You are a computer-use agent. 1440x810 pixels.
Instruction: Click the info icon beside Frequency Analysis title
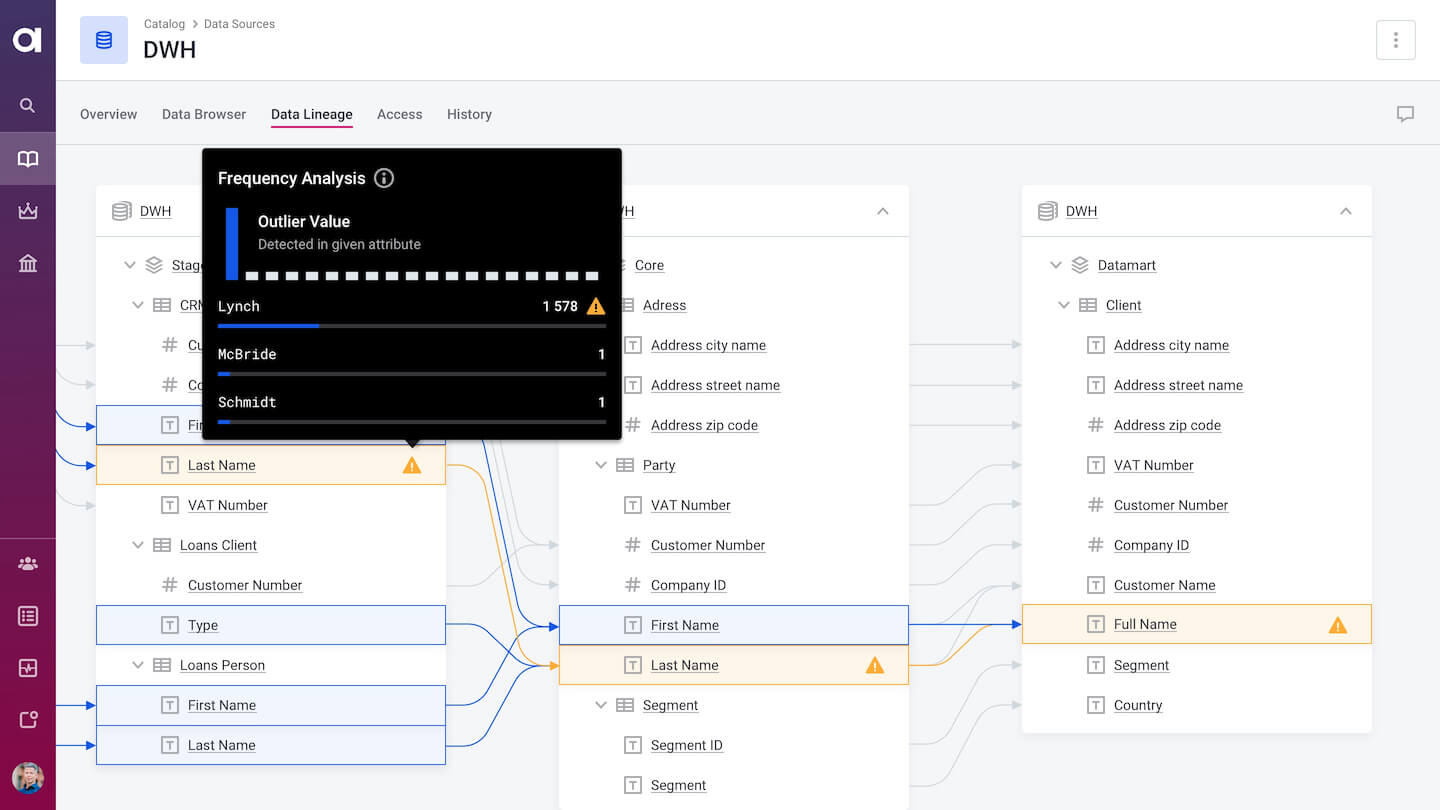[383, 178]
